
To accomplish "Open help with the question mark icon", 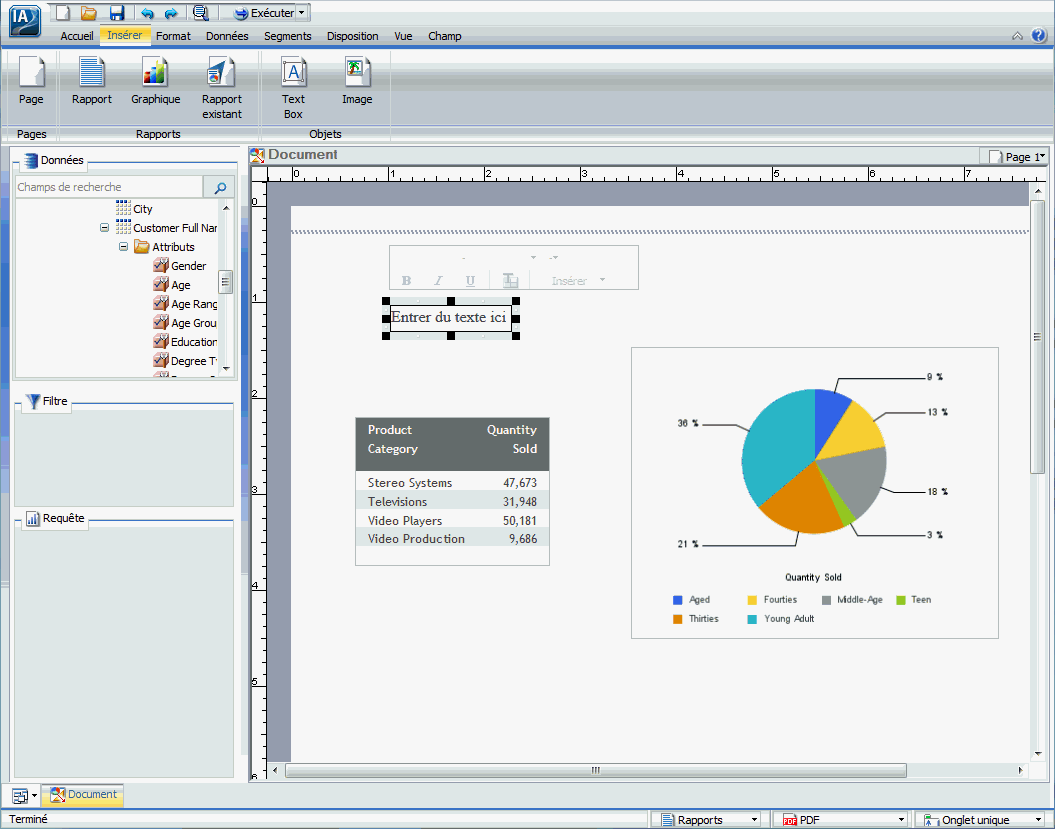I will click(x=1039, y=35).
